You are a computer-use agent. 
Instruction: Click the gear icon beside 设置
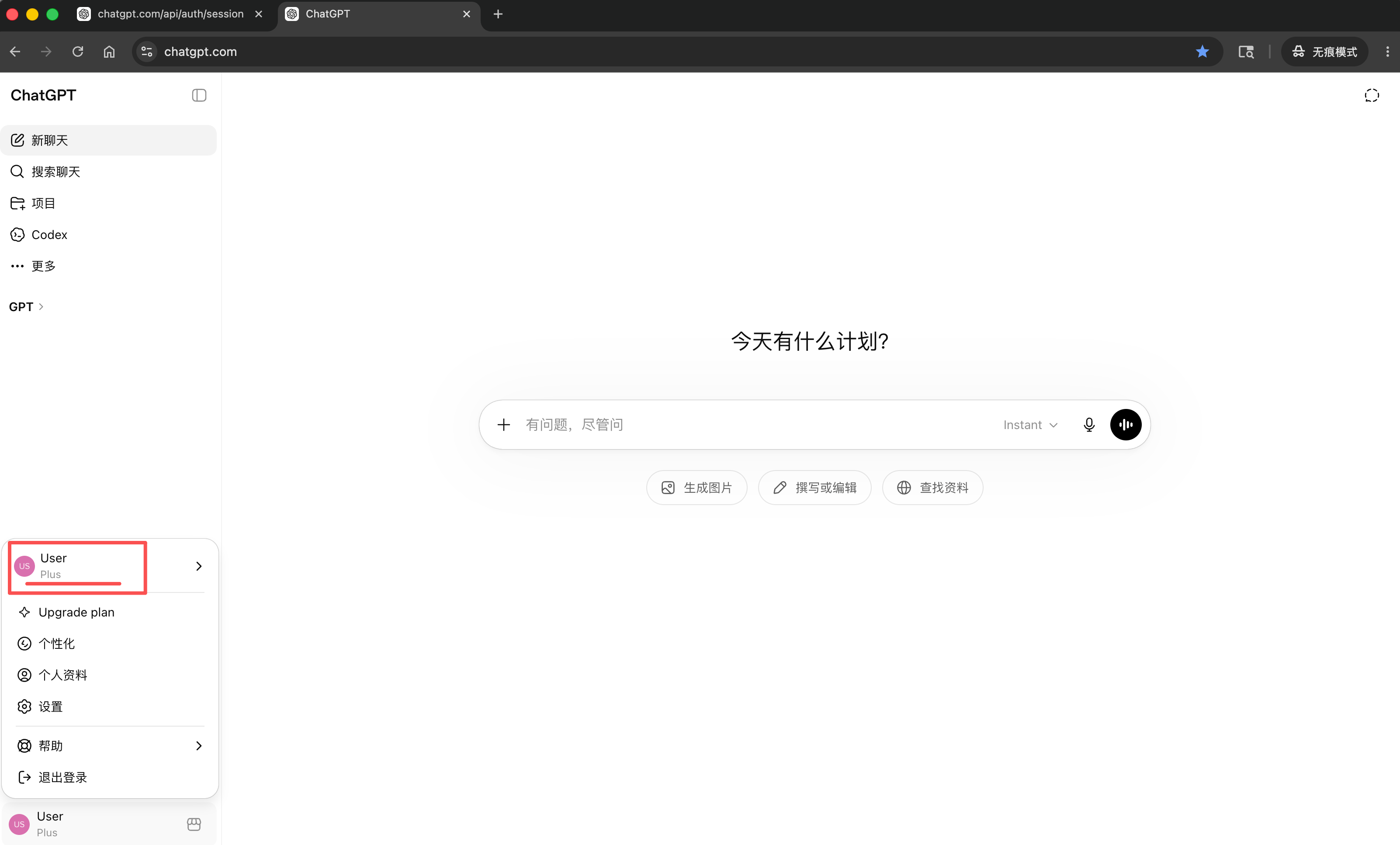24,706
